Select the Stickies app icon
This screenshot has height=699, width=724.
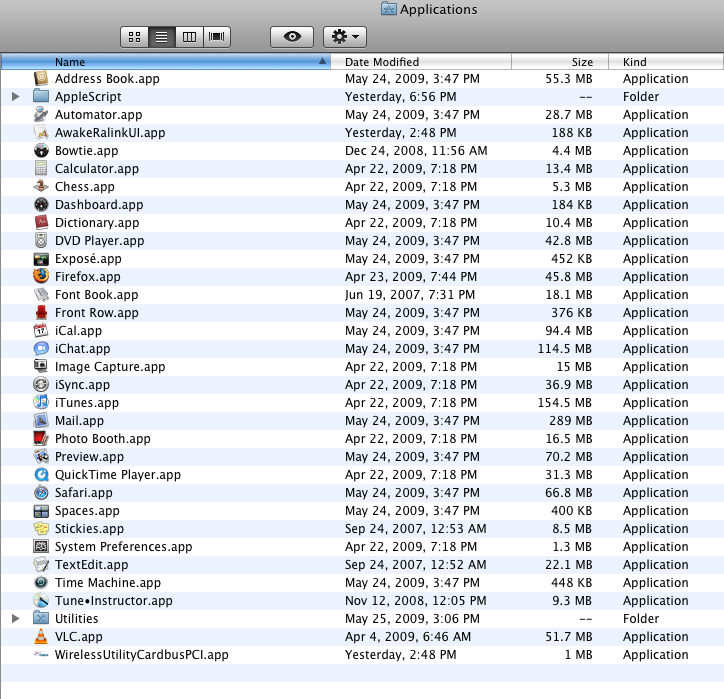(x=41, y=529)
